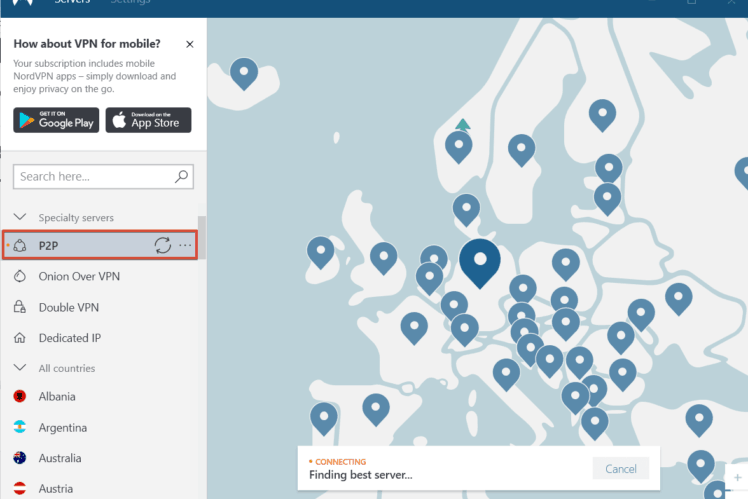Screen dimensions: 748x499
Task: Select the Turkey map pin
Action: pos(699,420)
